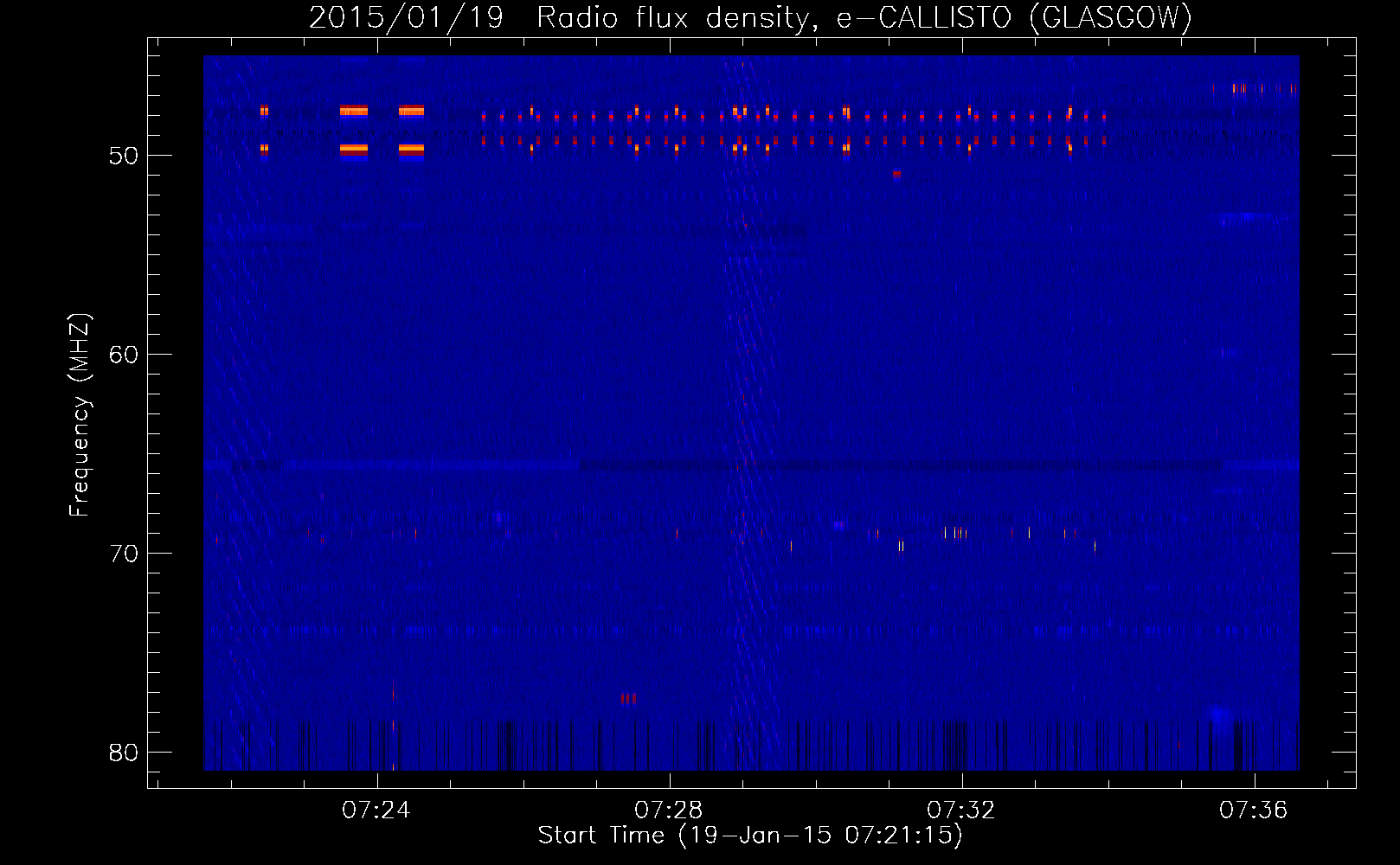Click the 80 frequency axis label
The height and width of the screenshot is (865, 1400).
[x=124, y=753]
